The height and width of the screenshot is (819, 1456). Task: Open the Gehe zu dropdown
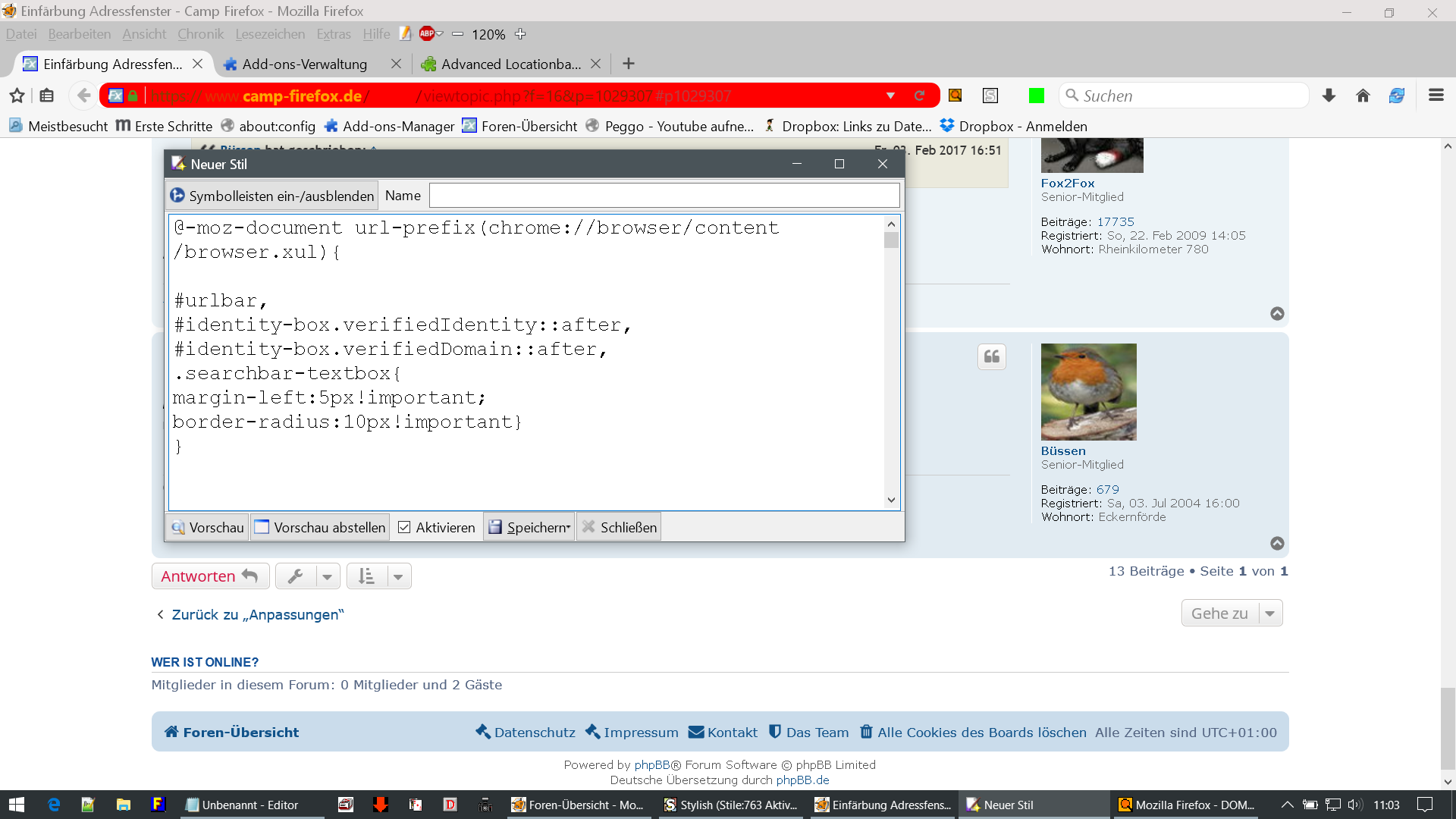pyautogui.click(x=1232, y=613)
